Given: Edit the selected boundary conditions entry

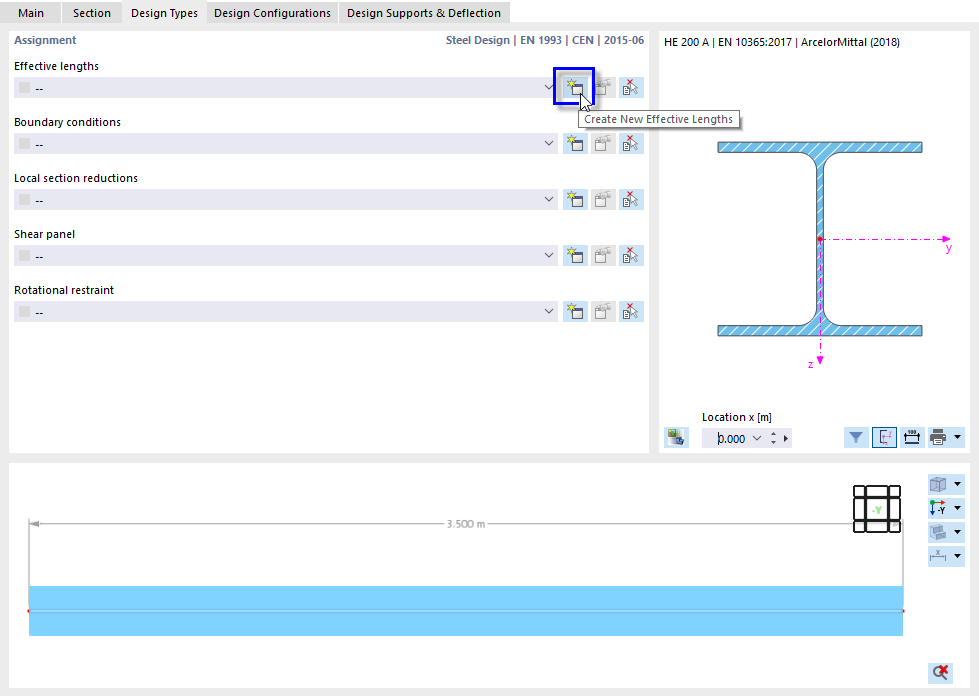Looking at the screenshot, I should click(603, 144).
